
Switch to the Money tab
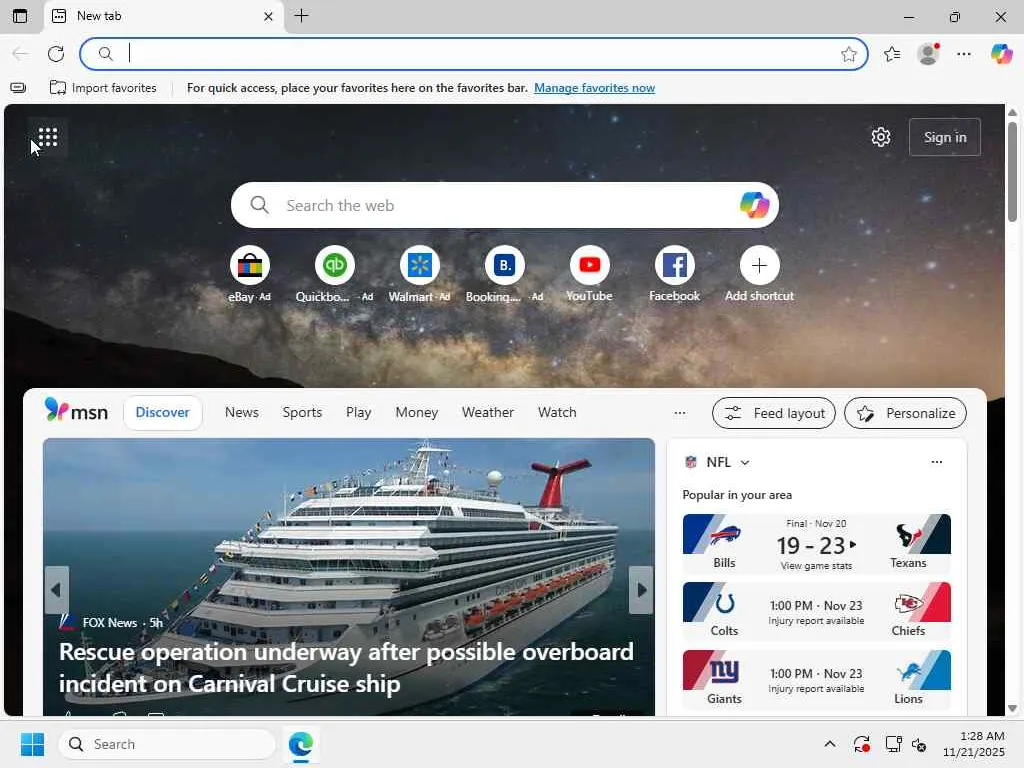417,412
